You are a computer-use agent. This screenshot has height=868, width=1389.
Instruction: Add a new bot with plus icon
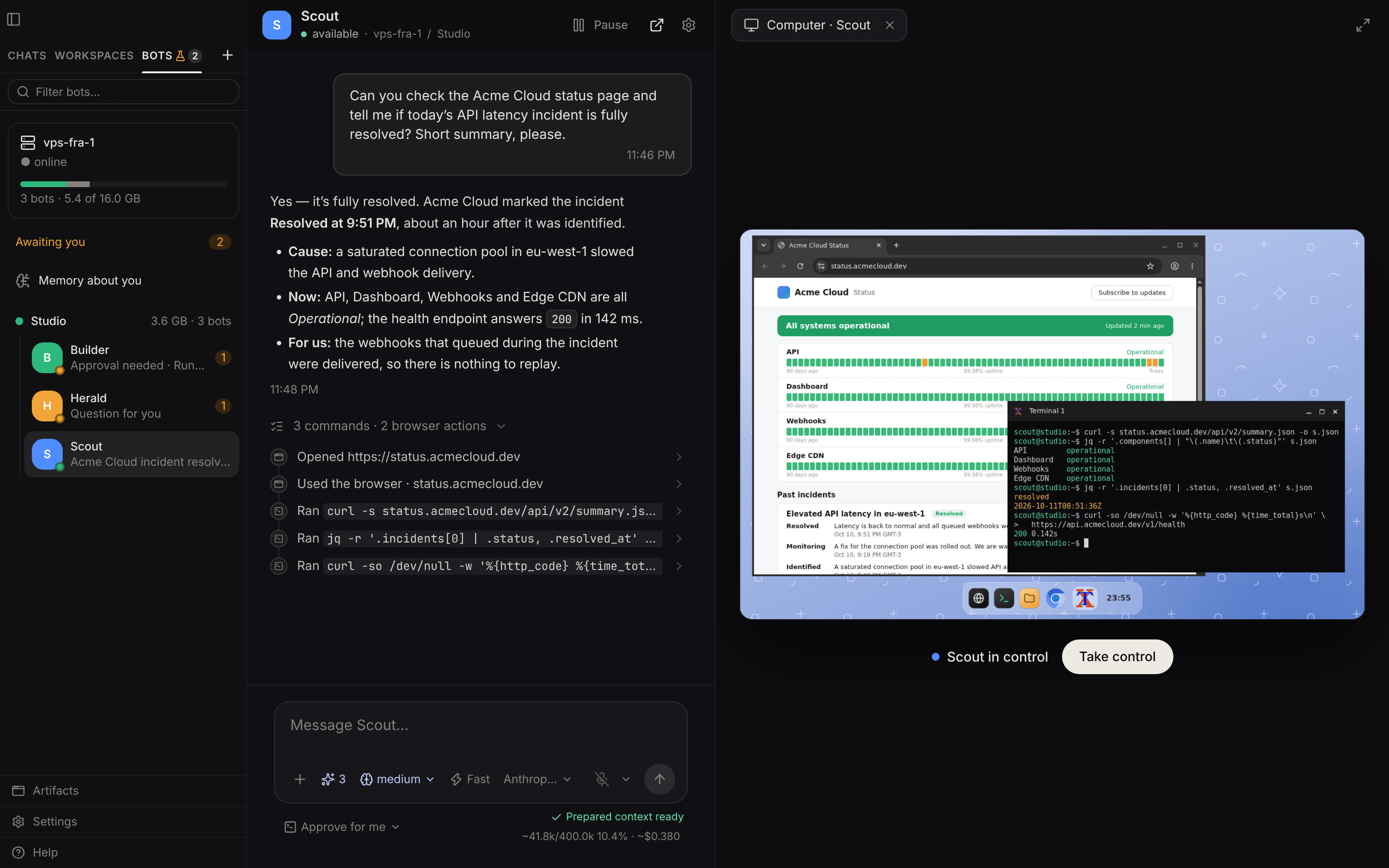(x=227, y=55)
